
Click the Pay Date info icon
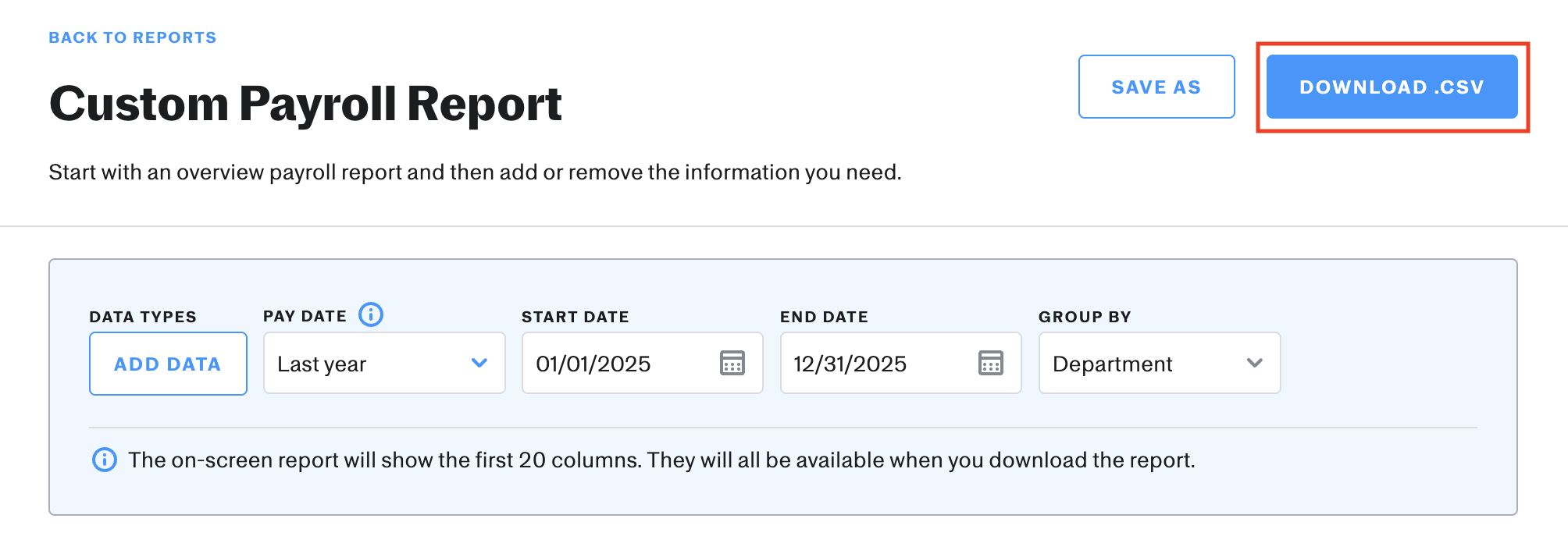pyautogui.click(x=371, y=314)
